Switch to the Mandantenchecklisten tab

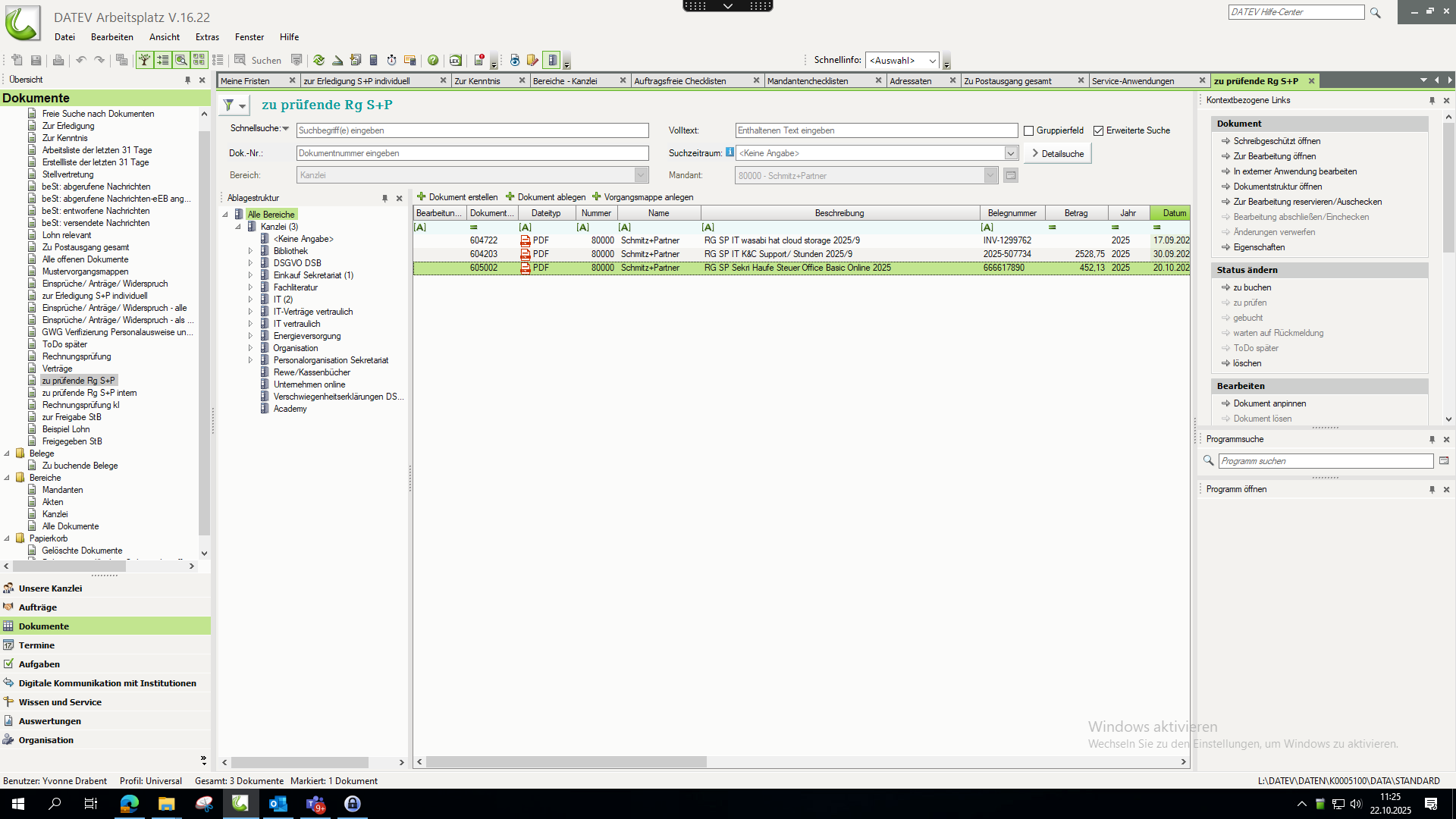click(x=808, y=81)
